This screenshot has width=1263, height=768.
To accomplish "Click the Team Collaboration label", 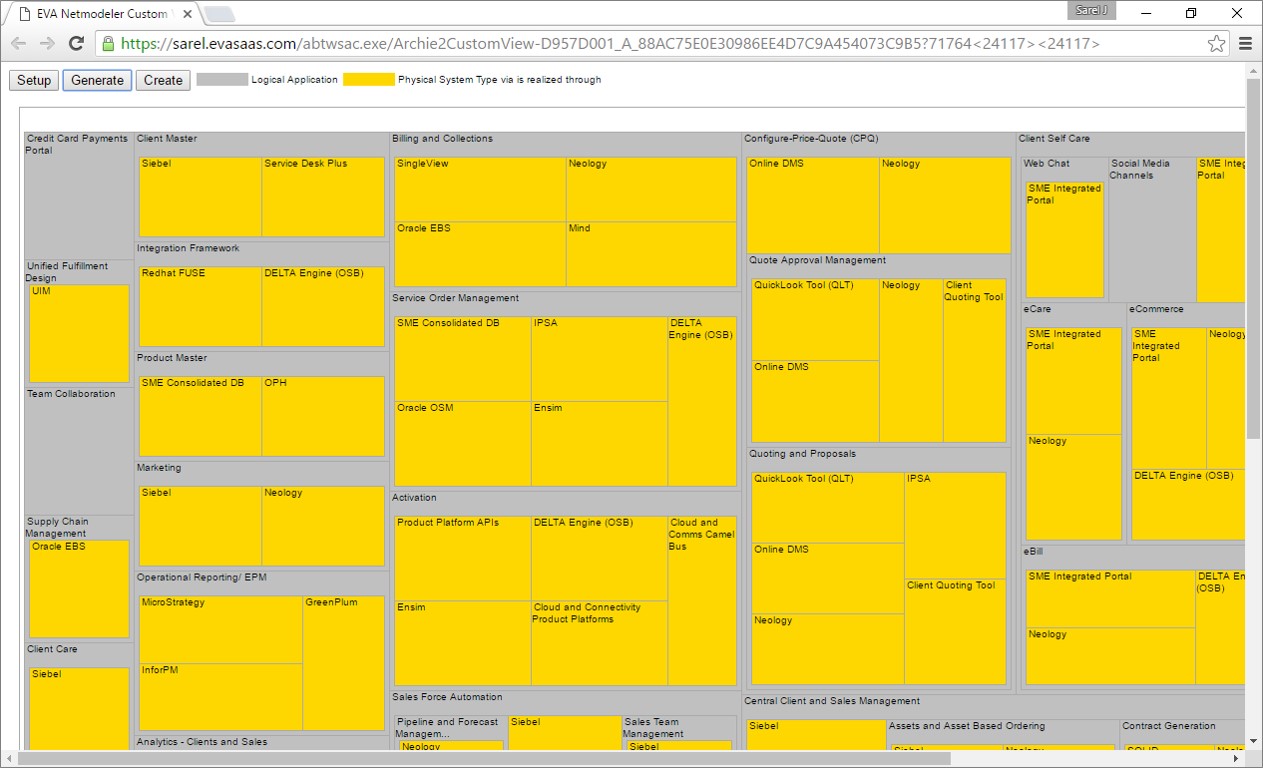I will coord(71,394).
